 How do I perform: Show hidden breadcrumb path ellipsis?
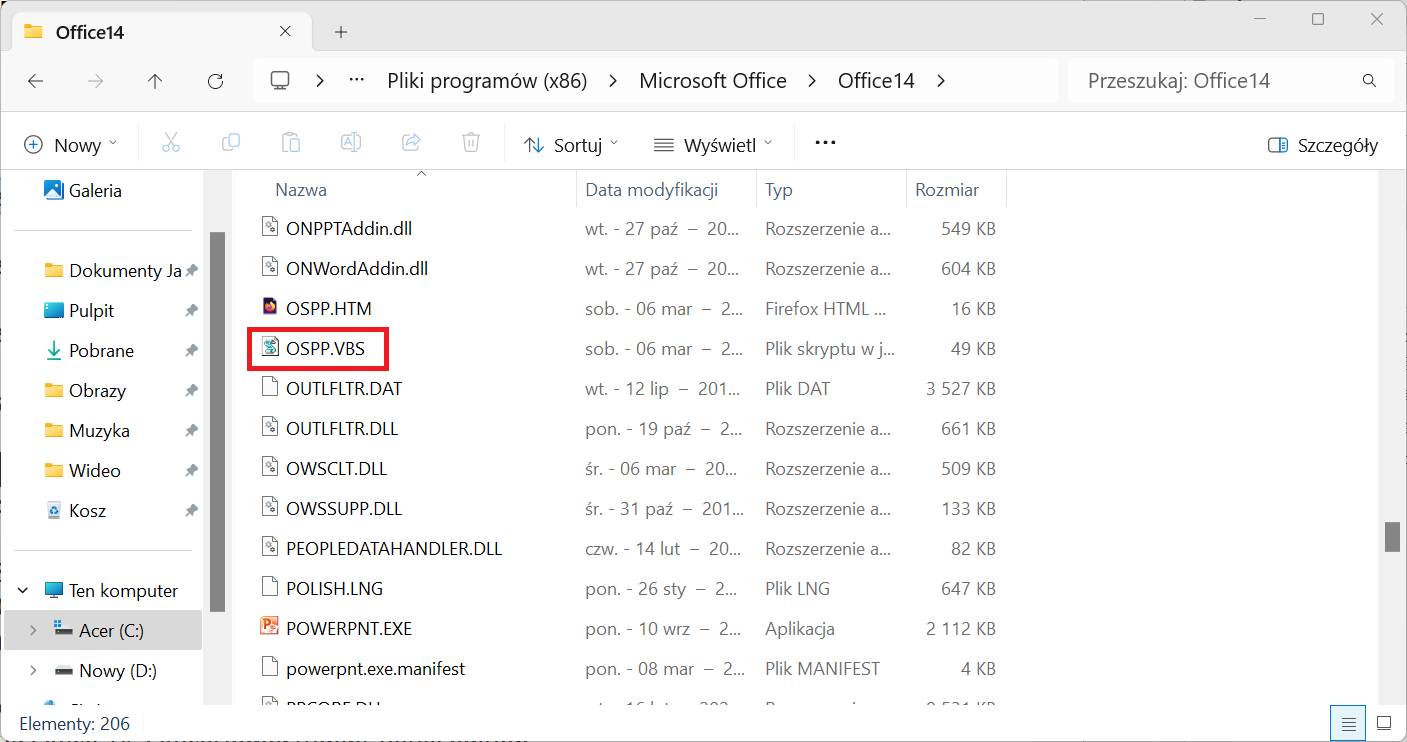pyautogui.click(x=357, y=81)
